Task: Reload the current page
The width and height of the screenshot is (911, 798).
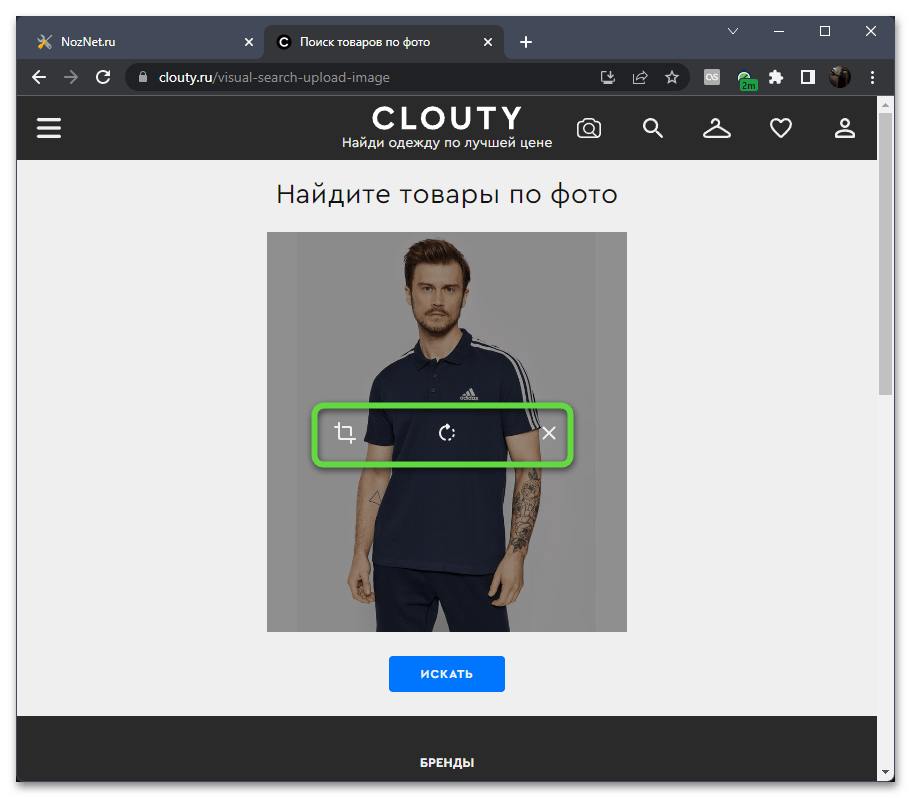Action: [103, 77]
